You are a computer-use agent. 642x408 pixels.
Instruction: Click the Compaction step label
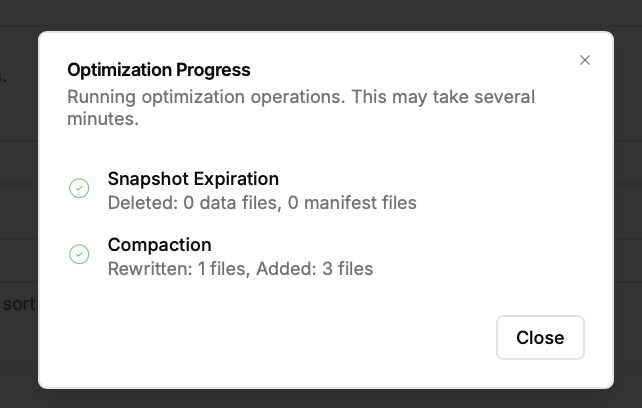[x=159, y=245]
